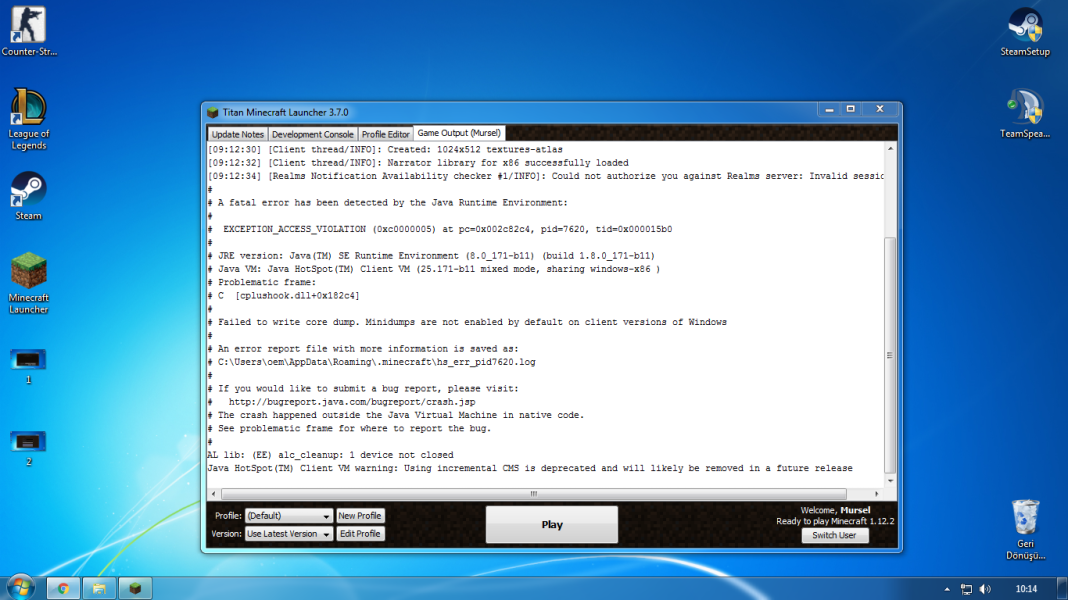Click the horizontal scrollbar right arrow
This screenshot has width=1068, height=600.
877,494
